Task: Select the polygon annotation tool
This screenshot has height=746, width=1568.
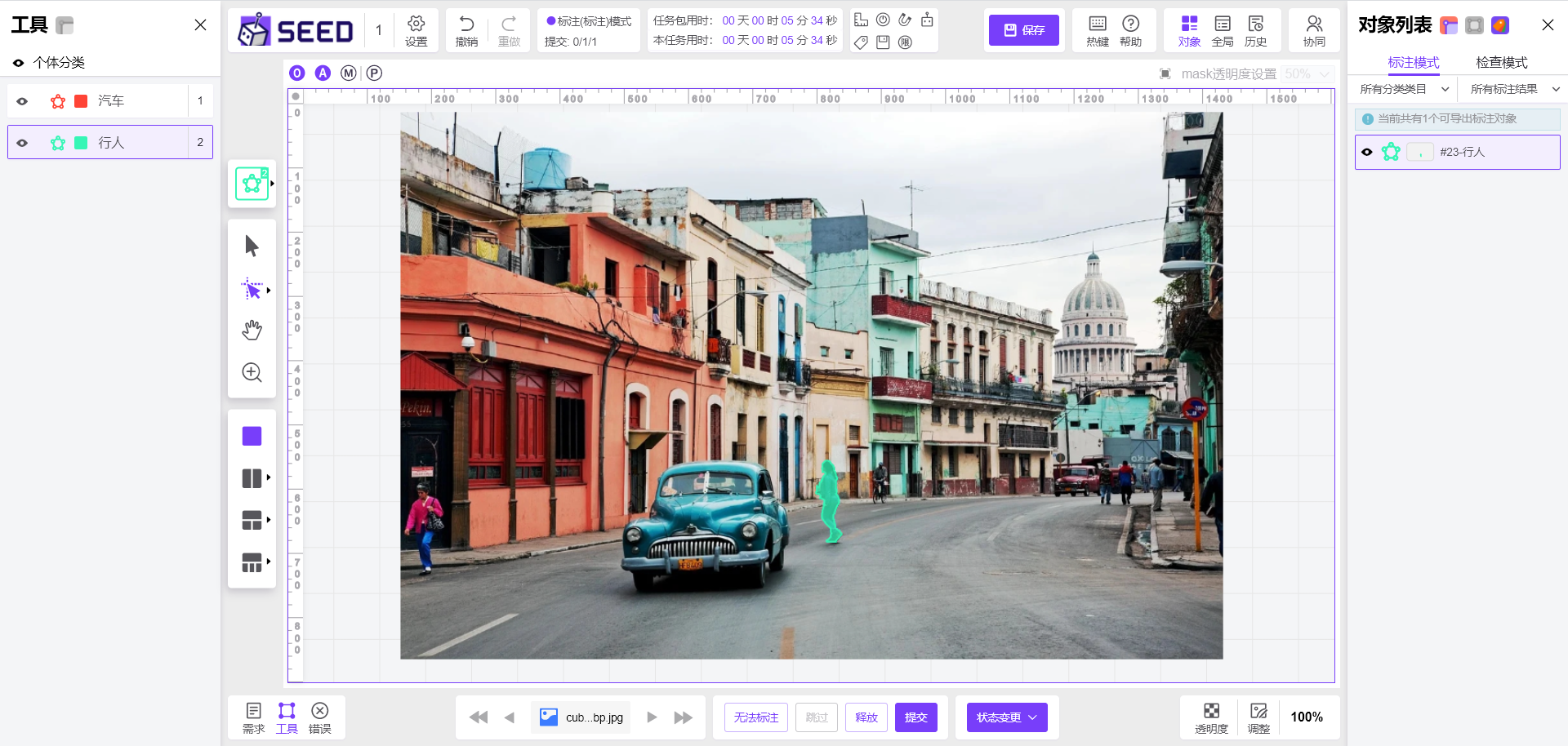Action: [x=252, y=184]
